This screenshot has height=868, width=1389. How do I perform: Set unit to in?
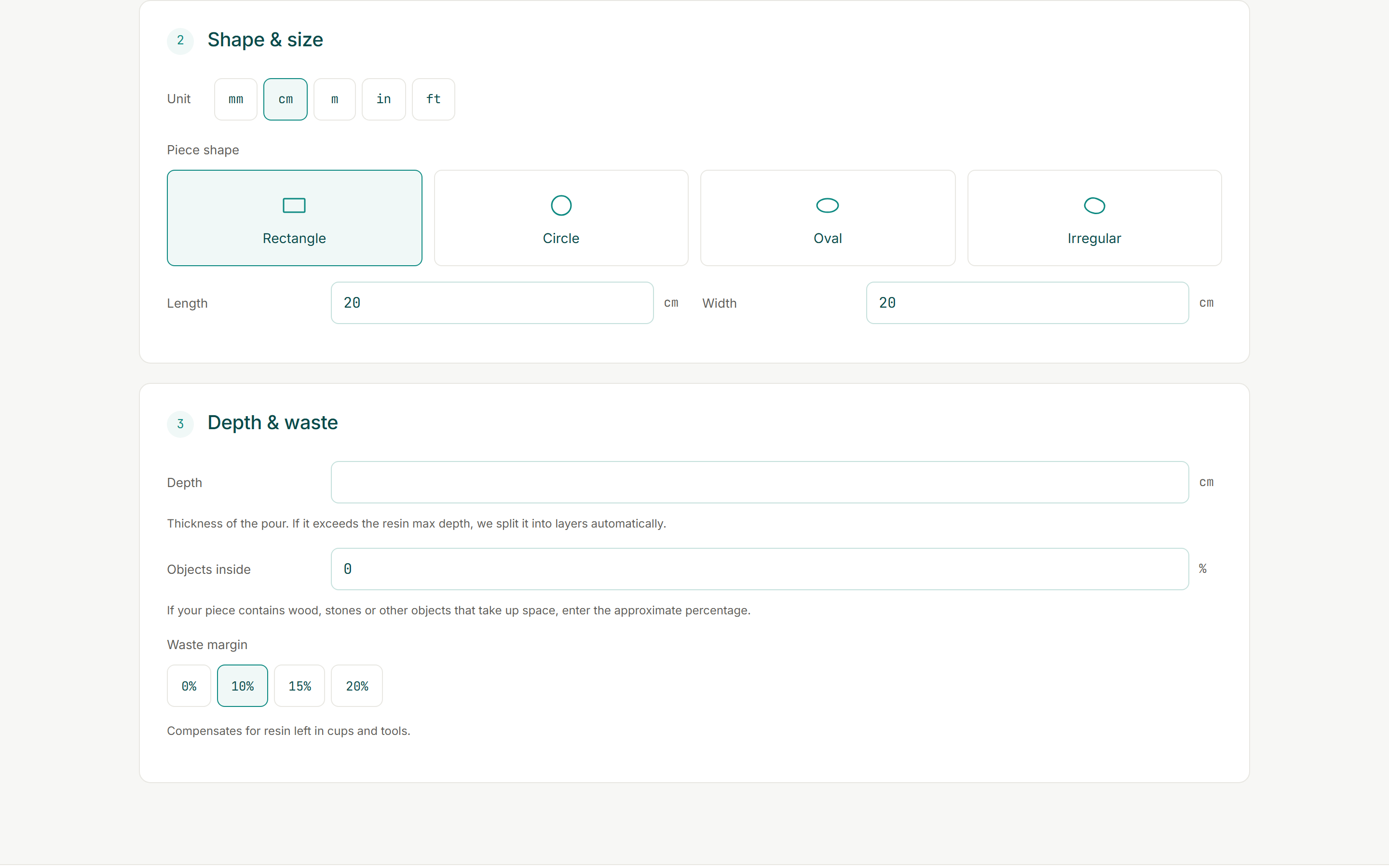coord(383,99)
